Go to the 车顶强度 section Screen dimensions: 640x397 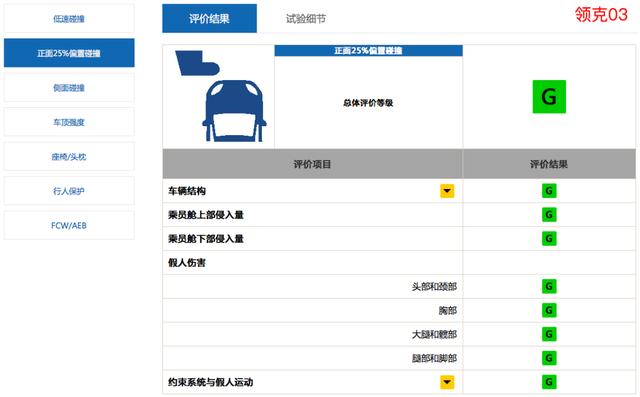coord(69,122)
